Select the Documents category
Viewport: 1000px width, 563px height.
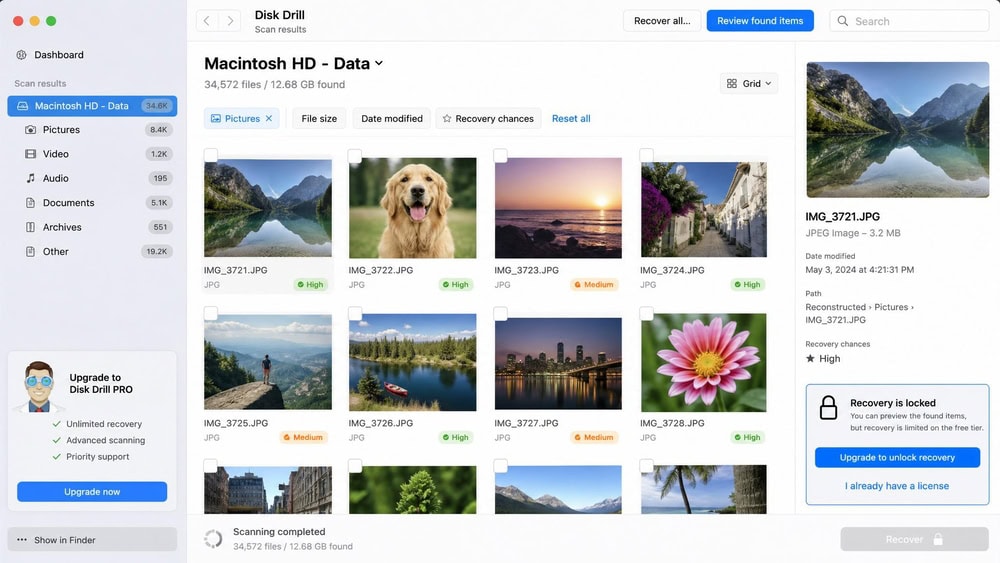92,203
